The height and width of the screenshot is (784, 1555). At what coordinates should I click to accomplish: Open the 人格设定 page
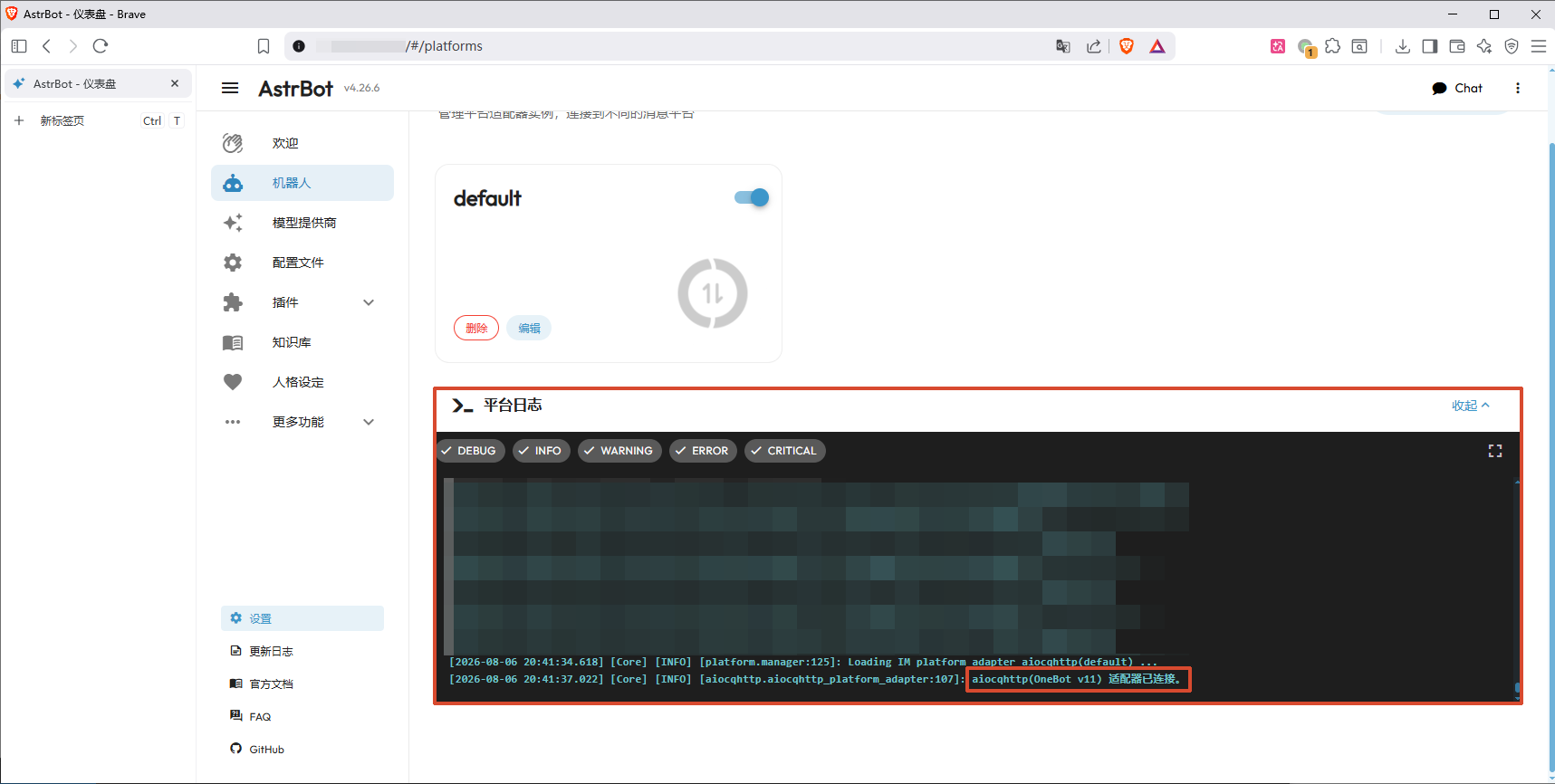302,382
